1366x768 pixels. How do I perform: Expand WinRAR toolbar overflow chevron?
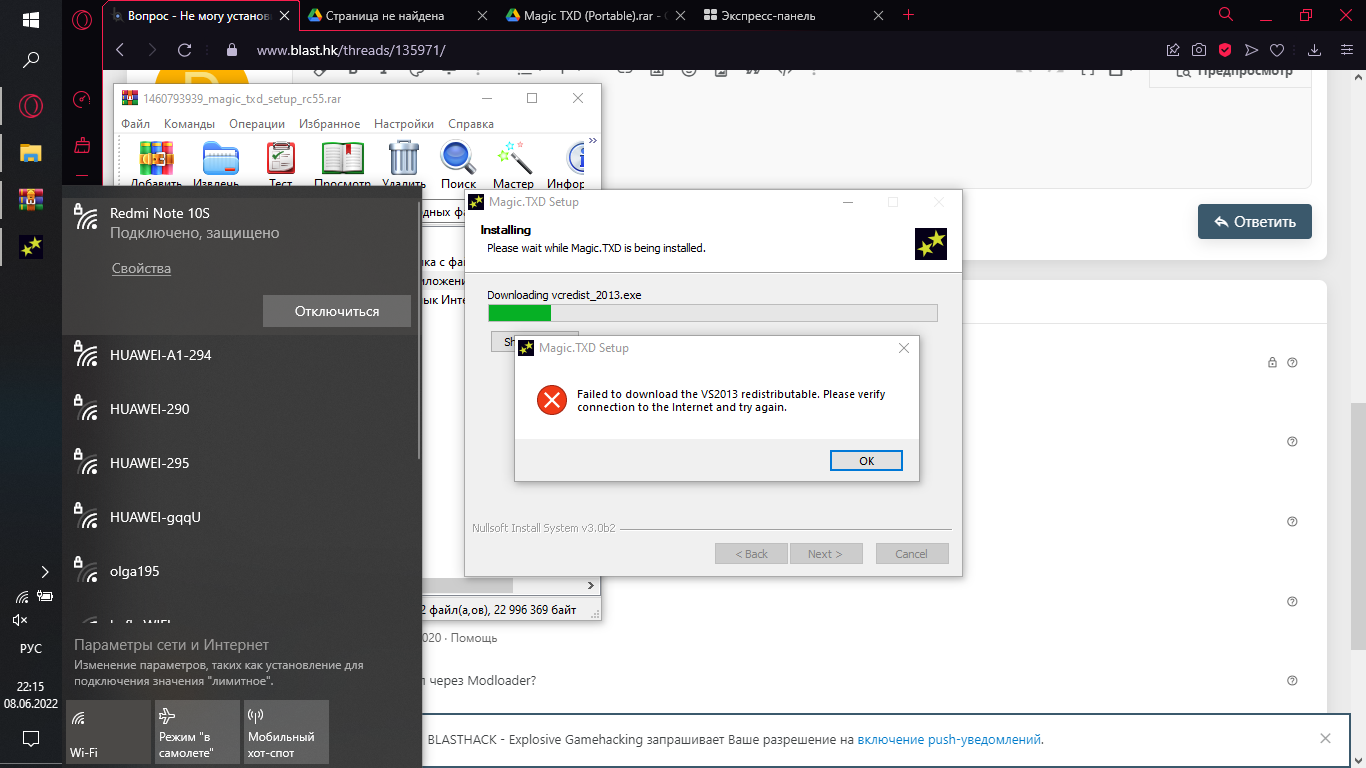tap(592, 141)
